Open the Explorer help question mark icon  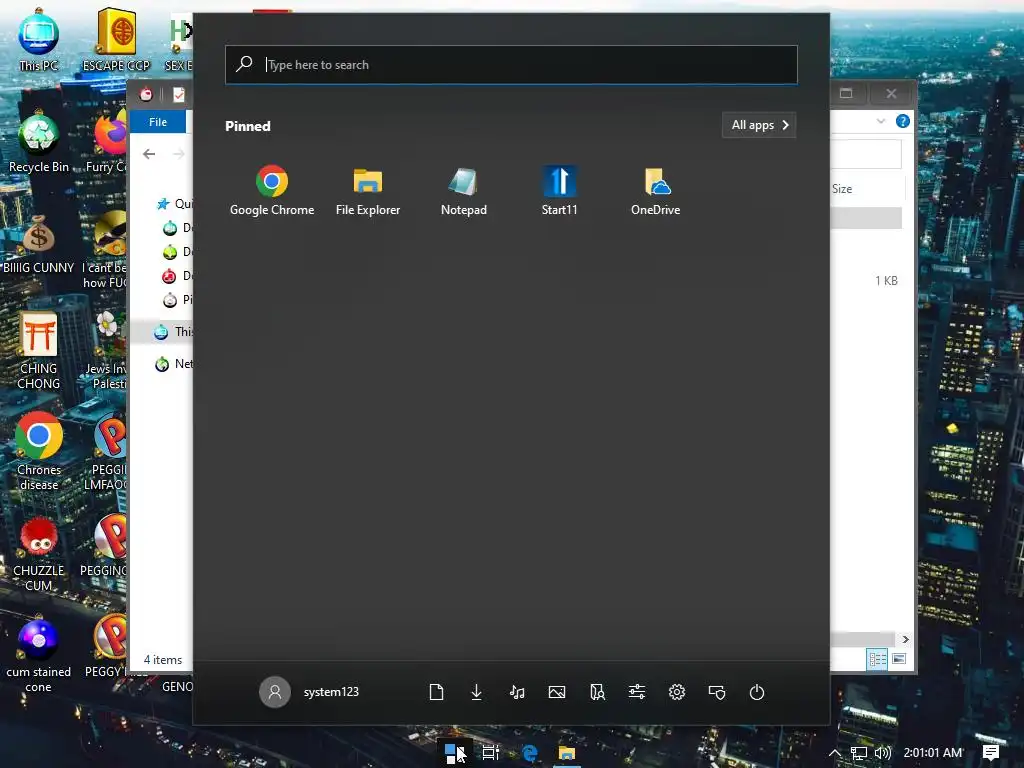(x=903, y=121)
